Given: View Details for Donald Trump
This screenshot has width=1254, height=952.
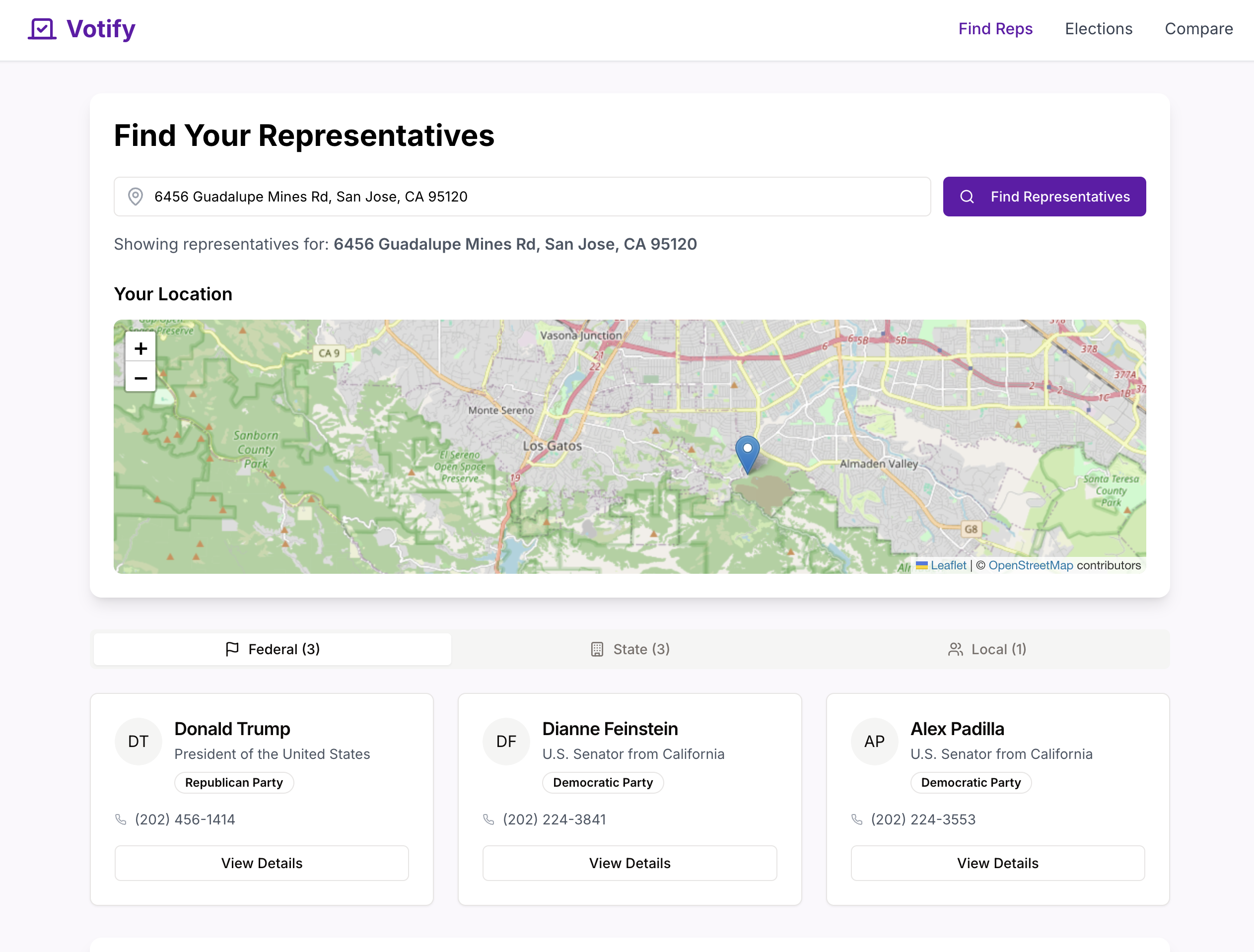Looking at the screenshot, I should [x=261, y=863].
